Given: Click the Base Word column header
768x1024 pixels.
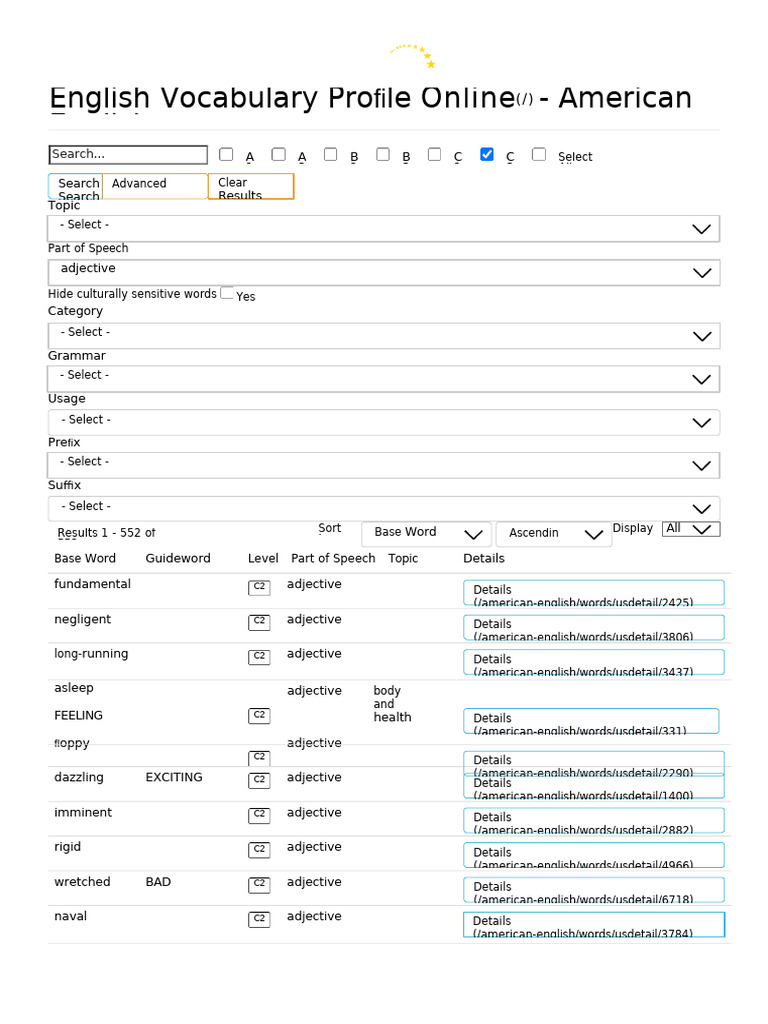Looking at the screenshot, I should coord(85,559).
